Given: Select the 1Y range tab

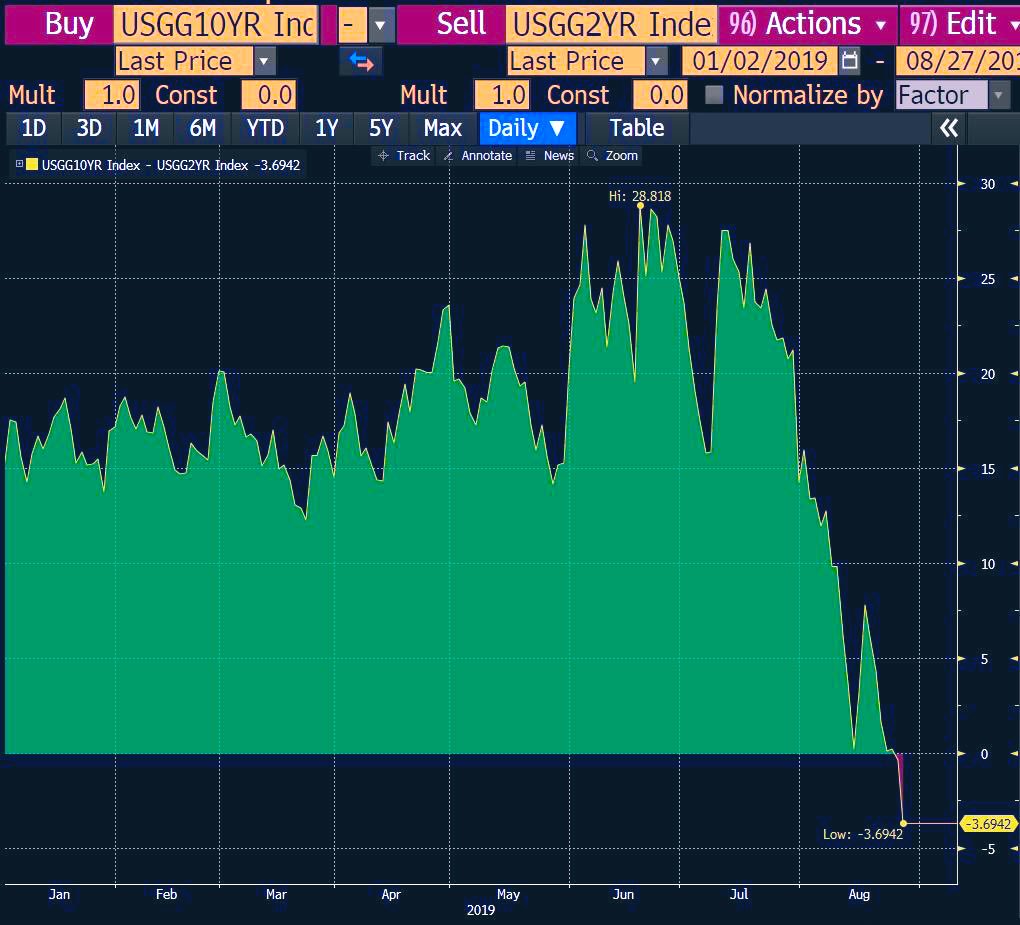Looking at the screenshot, I should tap(327, 128).
